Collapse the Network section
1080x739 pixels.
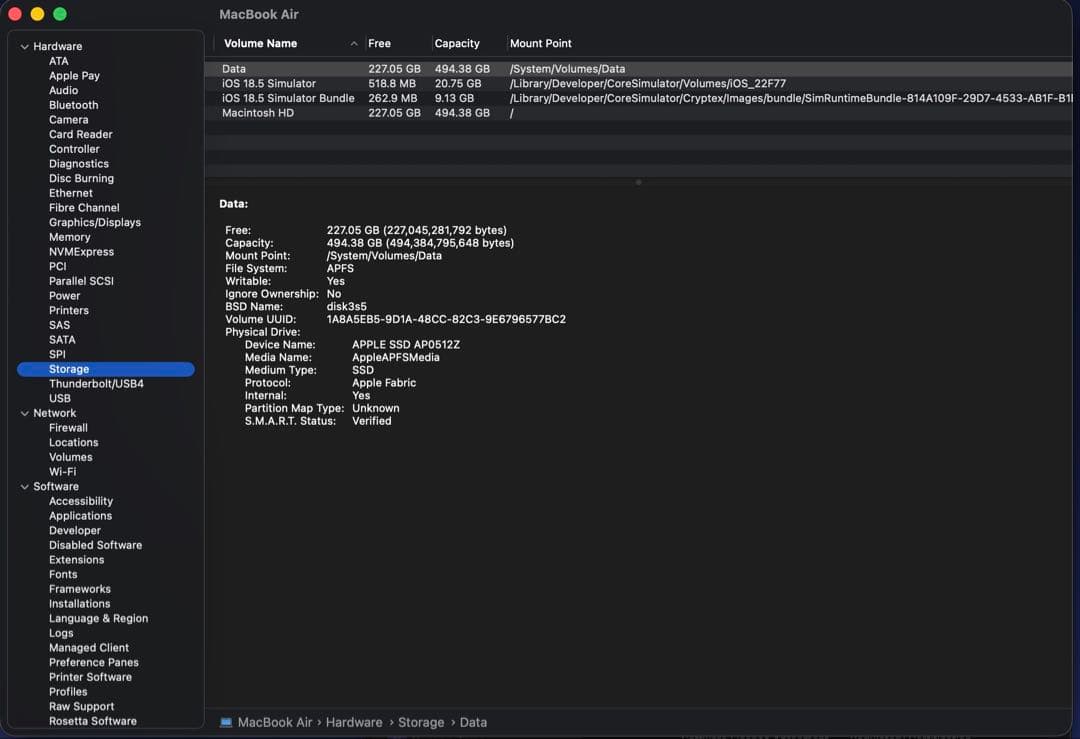[25, 413]
